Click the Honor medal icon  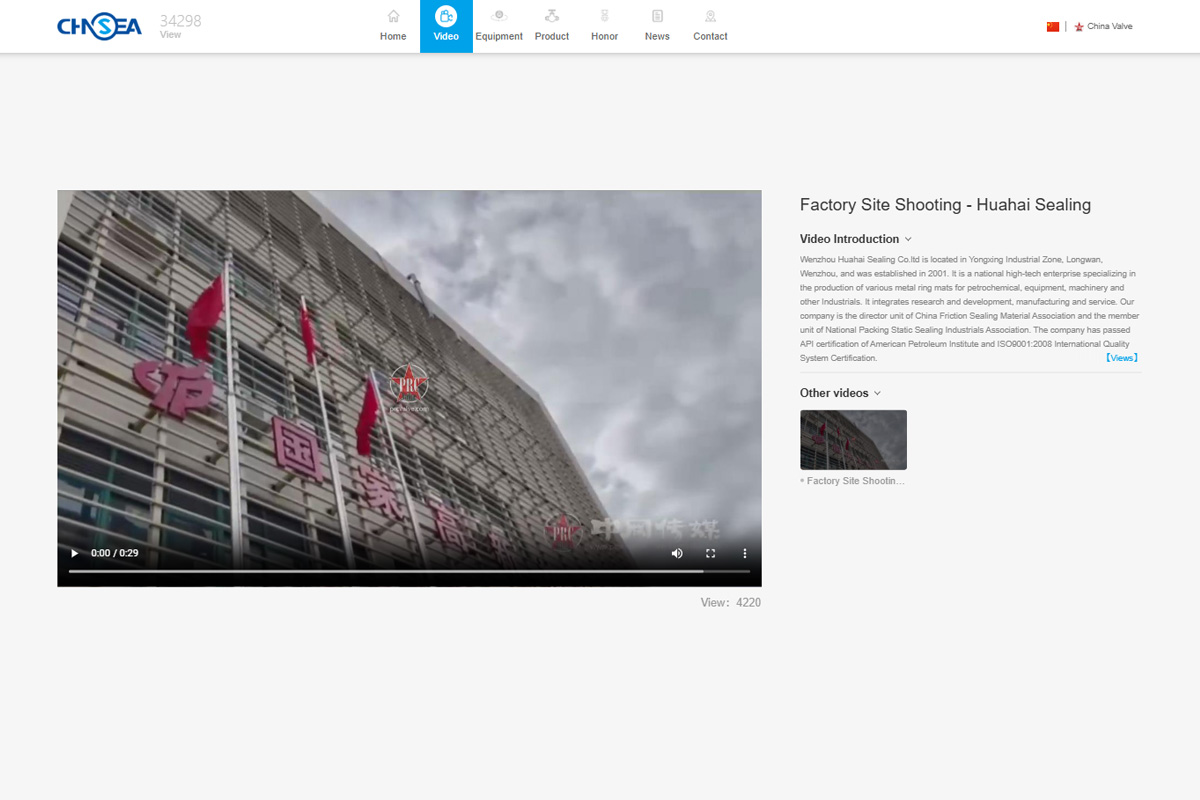point(604,16)
